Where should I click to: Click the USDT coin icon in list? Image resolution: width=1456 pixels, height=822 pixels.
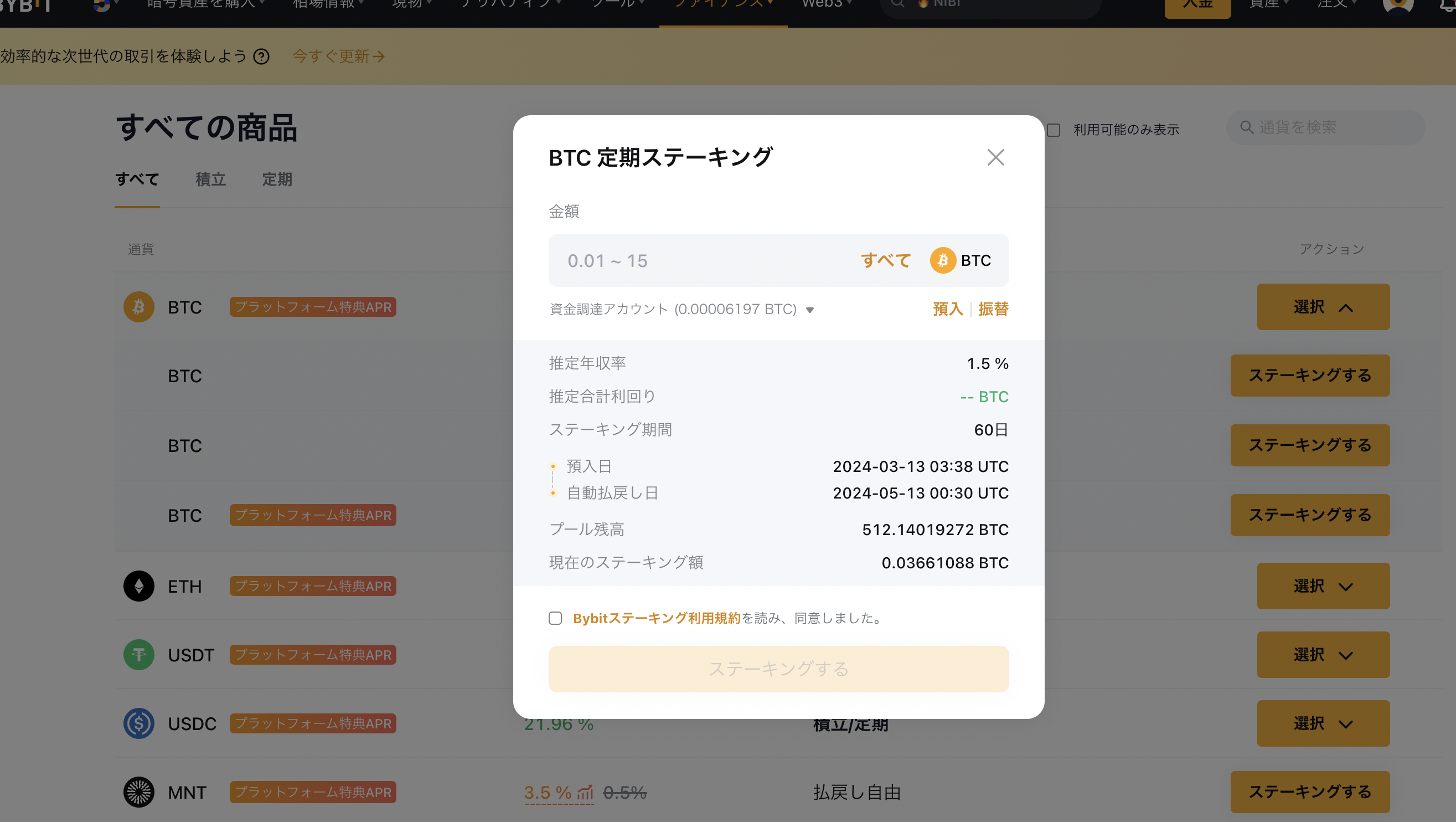(138, 655)
